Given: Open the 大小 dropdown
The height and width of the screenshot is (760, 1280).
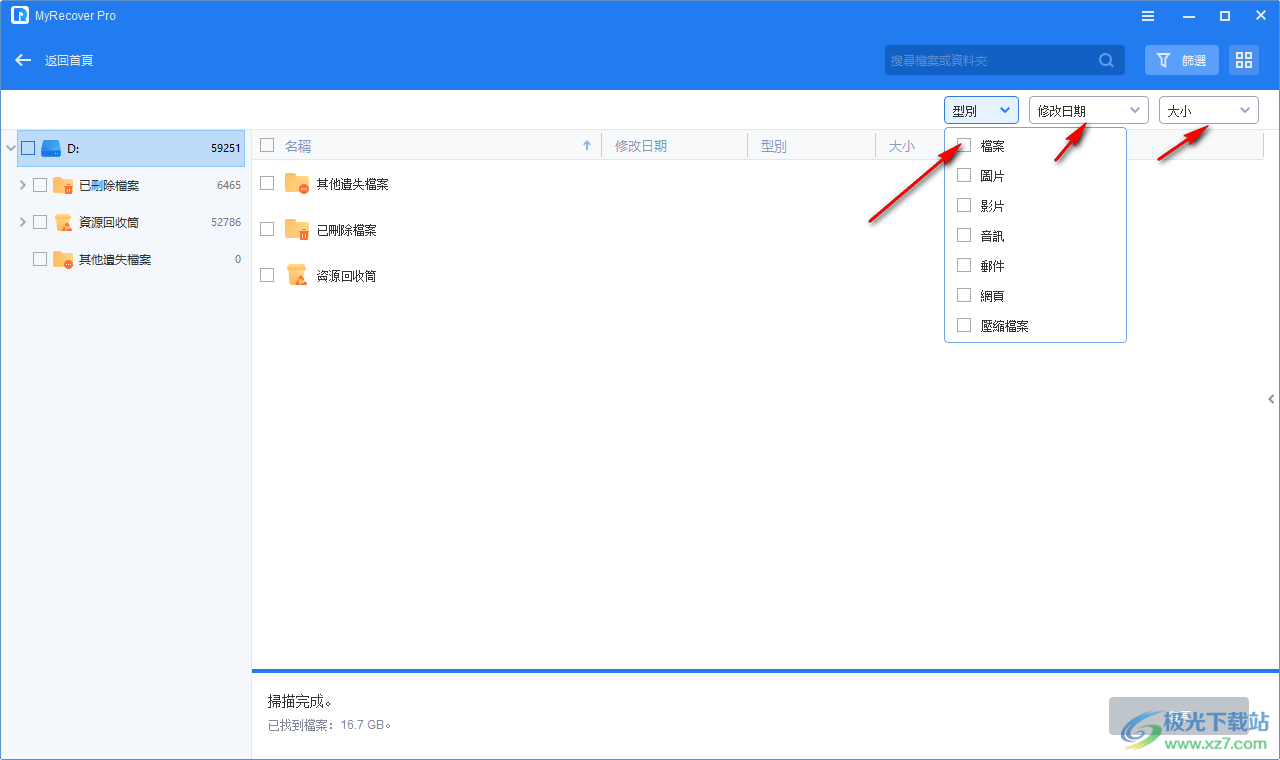Looking at the screenshot, I should [1208, 110].
